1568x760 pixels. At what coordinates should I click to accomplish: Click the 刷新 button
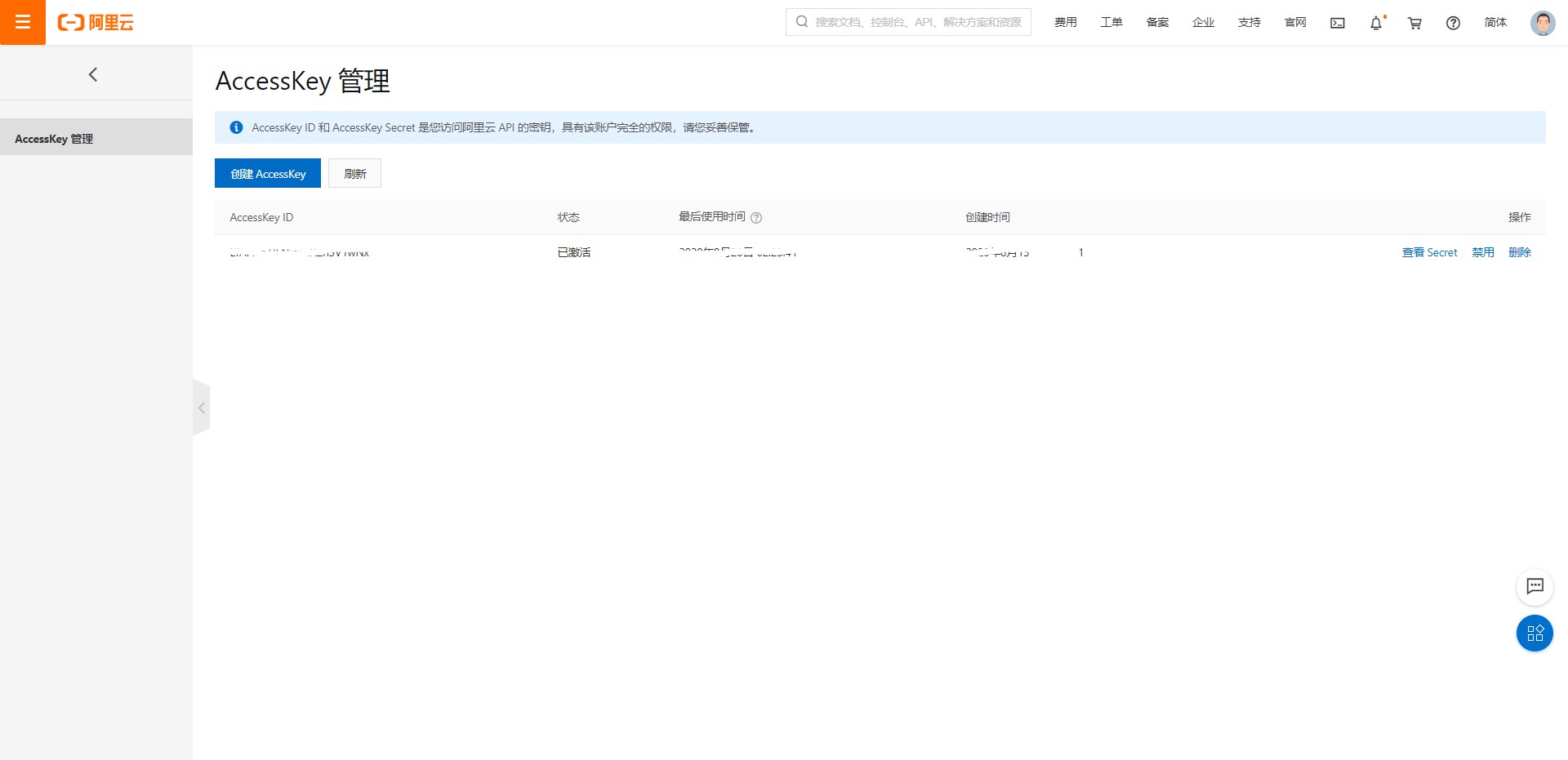354,173
